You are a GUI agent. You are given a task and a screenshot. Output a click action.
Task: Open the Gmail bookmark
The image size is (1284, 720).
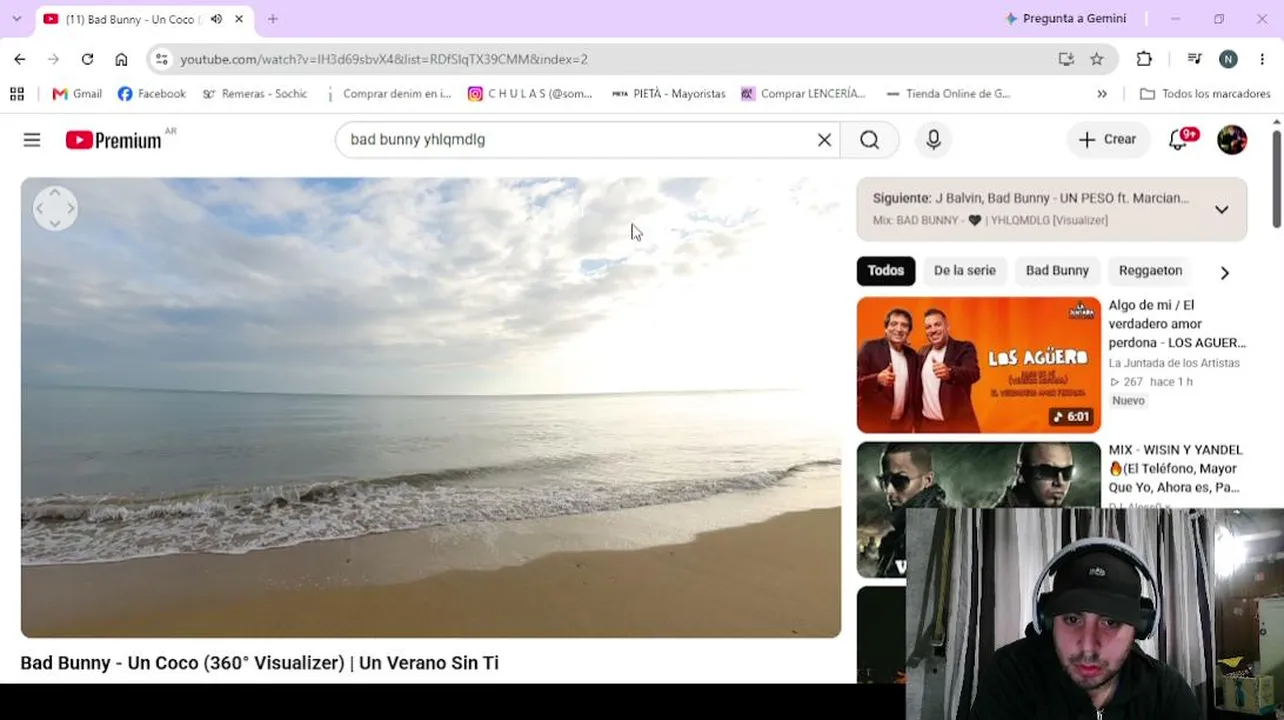(77, 94)
